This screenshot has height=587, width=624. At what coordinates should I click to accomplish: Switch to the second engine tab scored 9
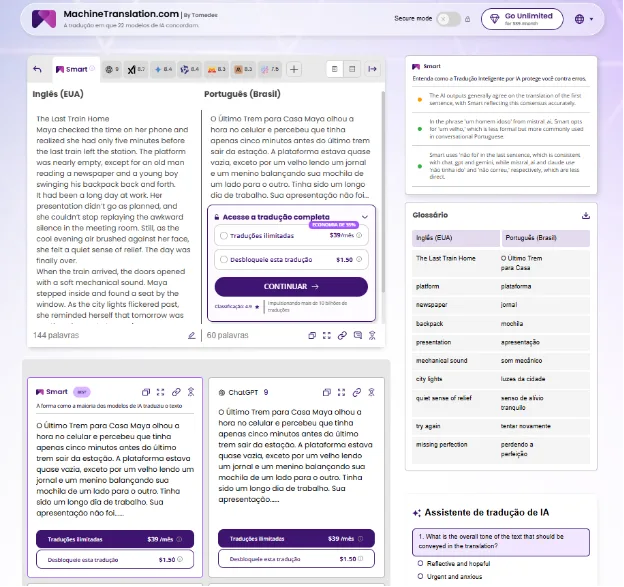click(x=110, y=69)
